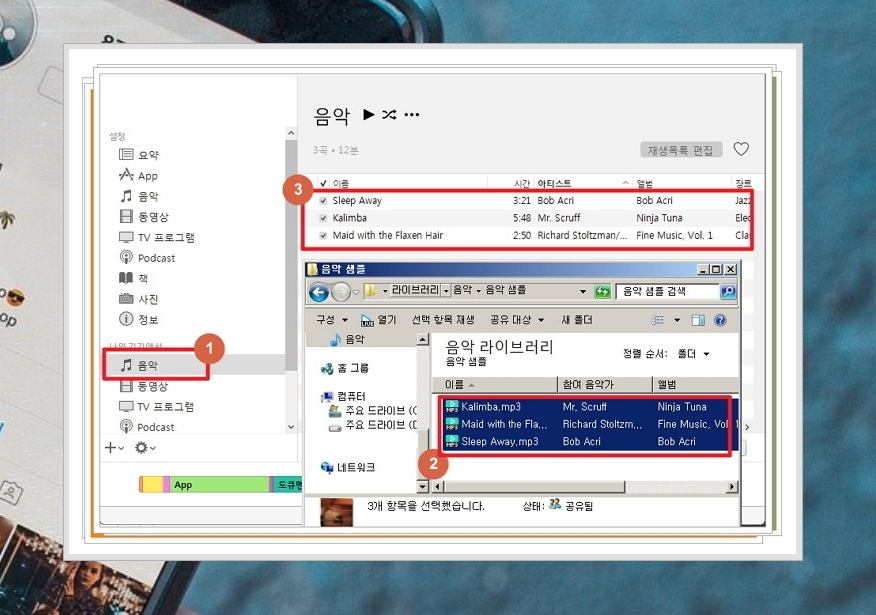Play the 음악 playlist
Viewport: 876px width, 615px height.
pyautogui.click(x=368, y=115)
